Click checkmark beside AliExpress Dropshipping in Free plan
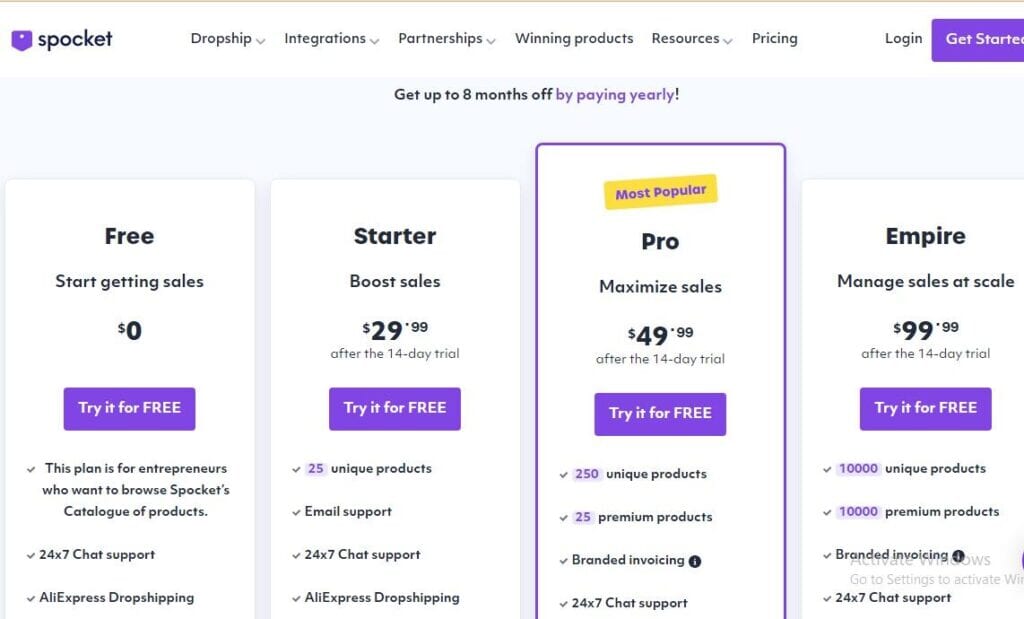Screen dimensions: 1024x619 [31, 599]
